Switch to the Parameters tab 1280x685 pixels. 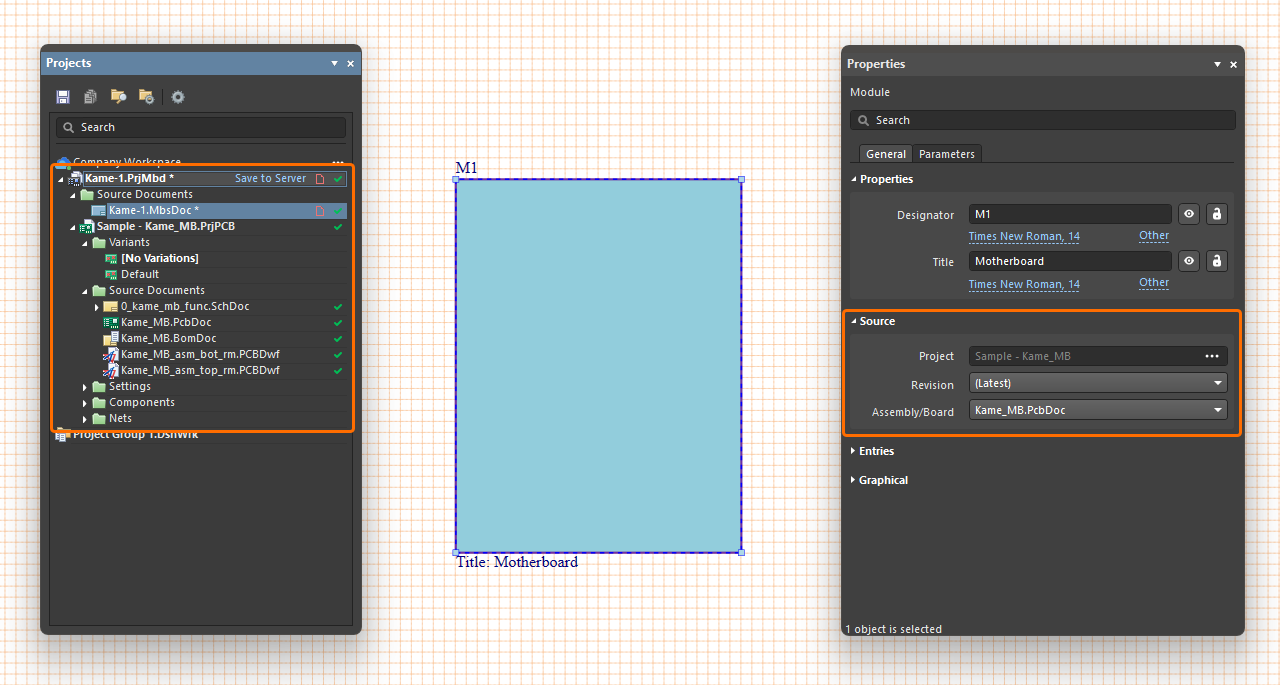[946, 154]
